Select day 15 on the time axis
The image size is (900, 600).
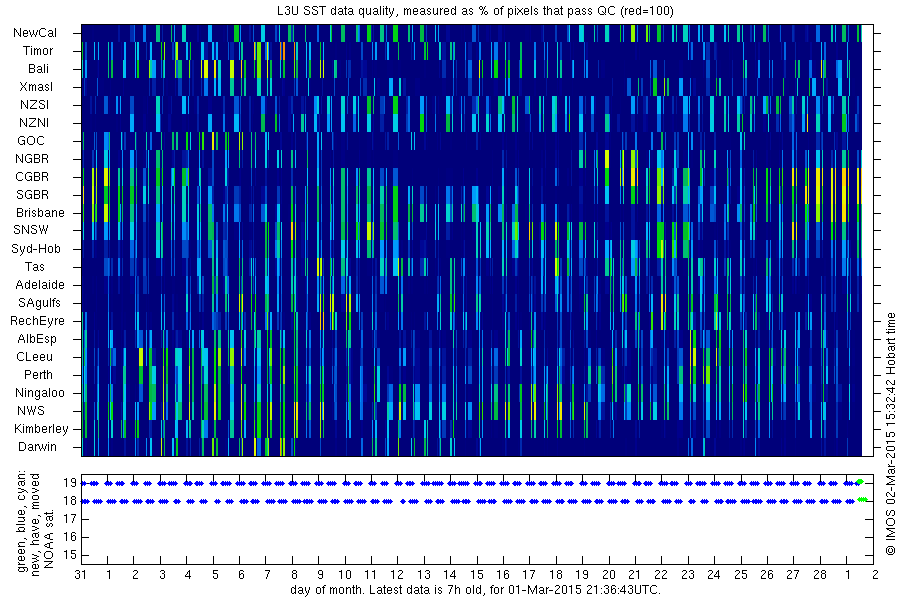[x=477, y=575]
